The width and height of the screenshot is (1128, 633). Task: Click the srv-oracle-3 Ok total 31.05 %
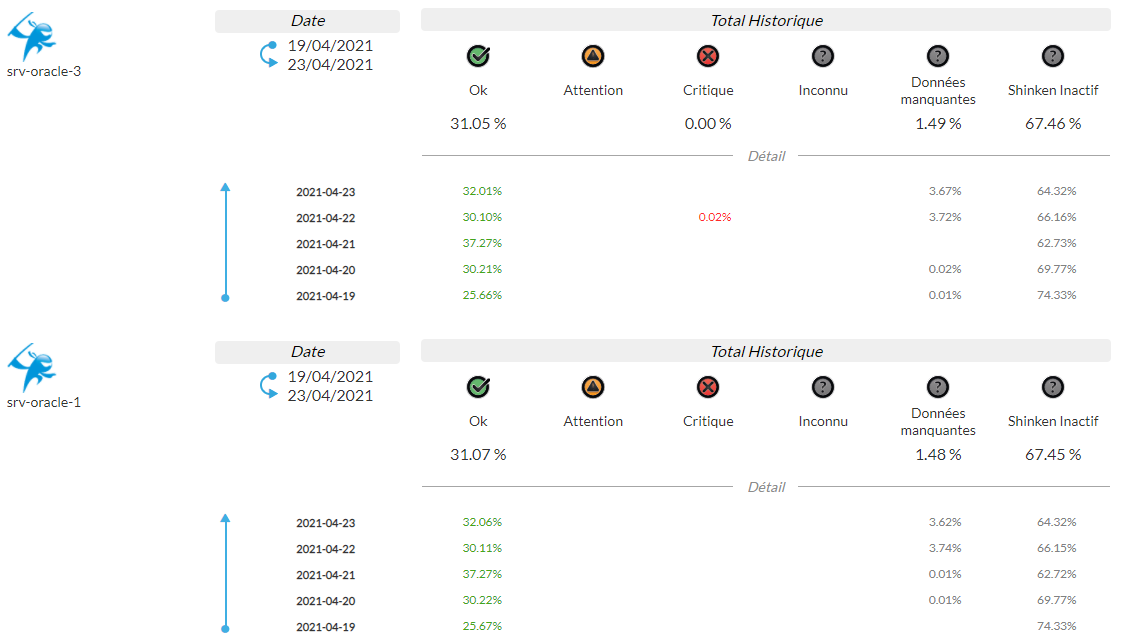[x=478, y=124]
